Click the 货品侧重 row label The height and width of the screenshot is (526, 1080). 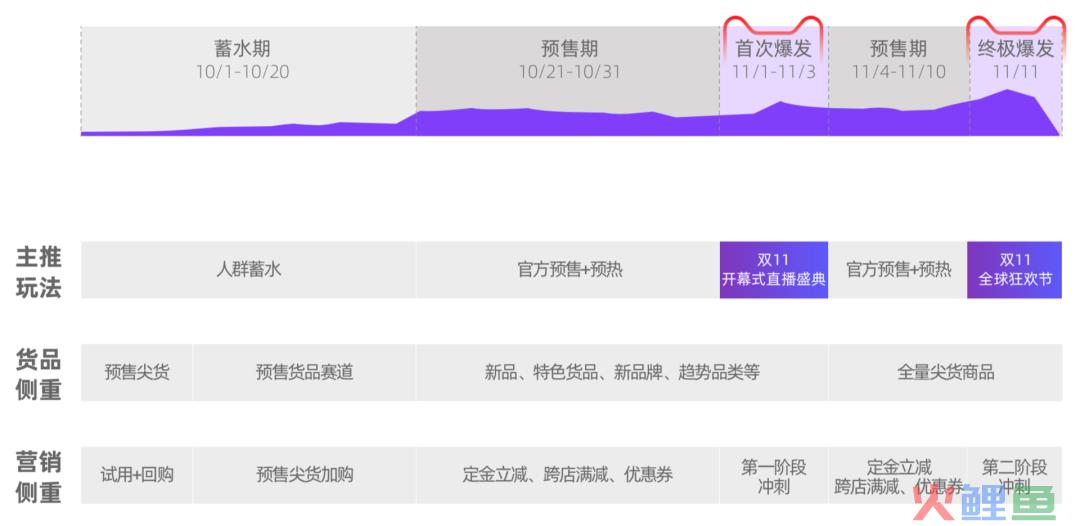click(39, 374)
